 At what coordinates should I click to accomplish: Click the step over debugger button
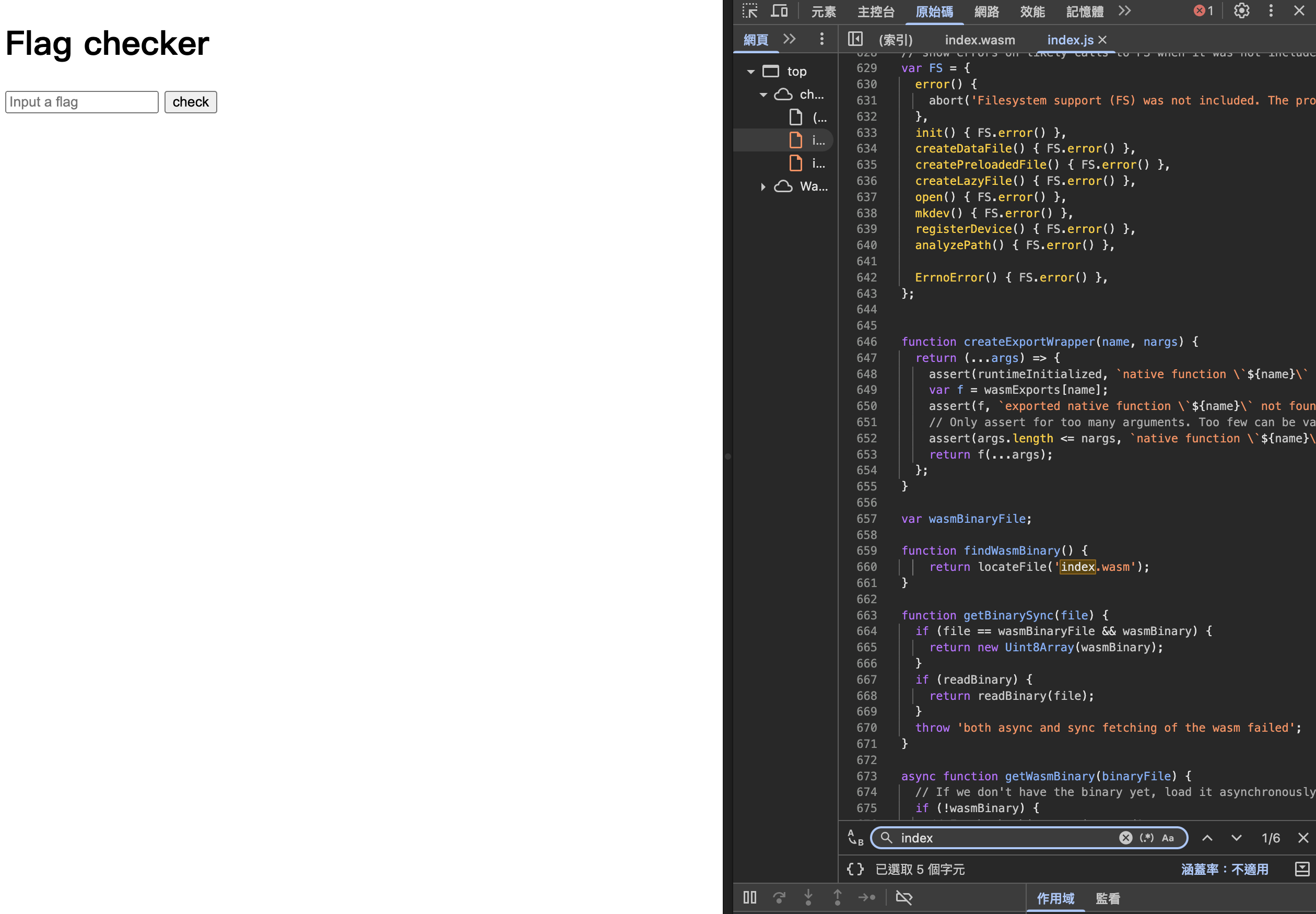click(x=779, y=897)
